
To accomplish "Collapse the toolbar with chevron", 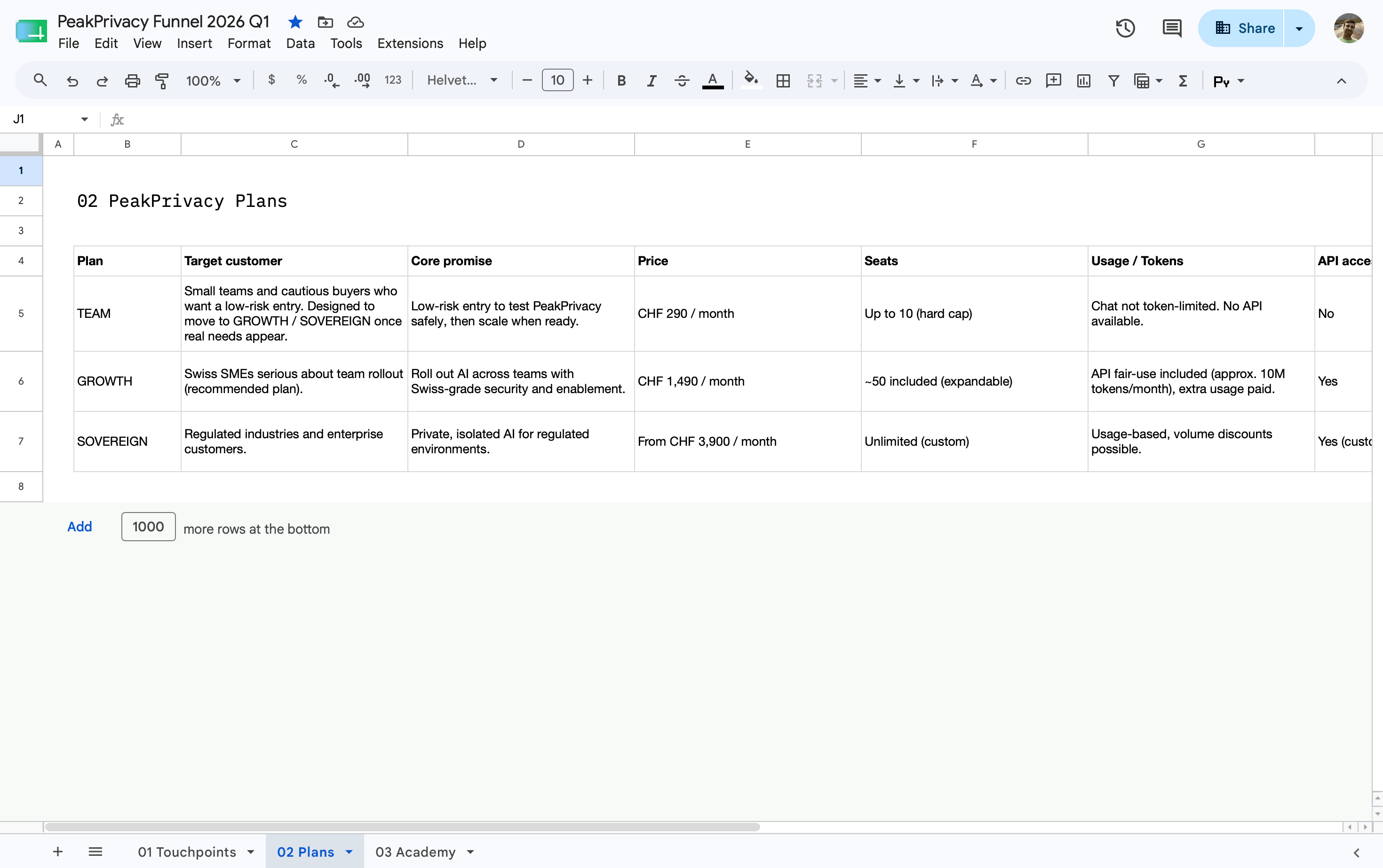I will pyautogui.click(x=1341, y=80).
